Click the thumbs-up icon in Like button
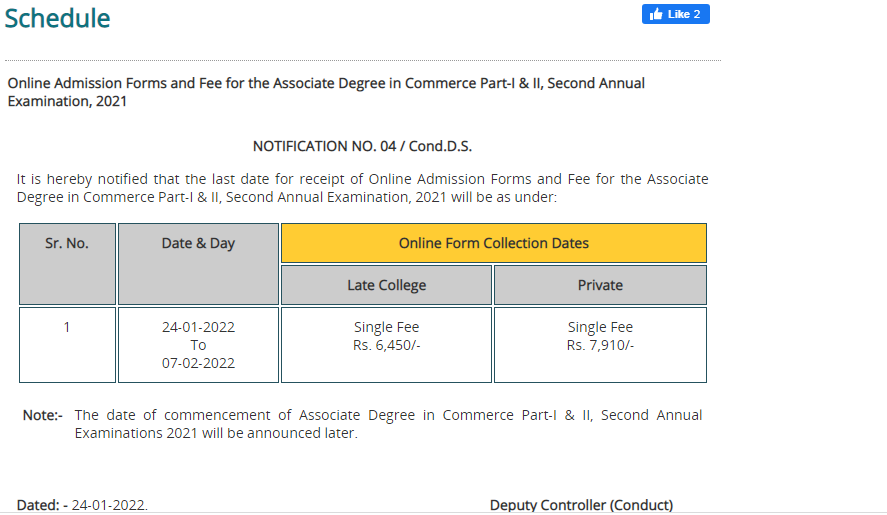This screenshot has height=515, width=887. (656, 14)
